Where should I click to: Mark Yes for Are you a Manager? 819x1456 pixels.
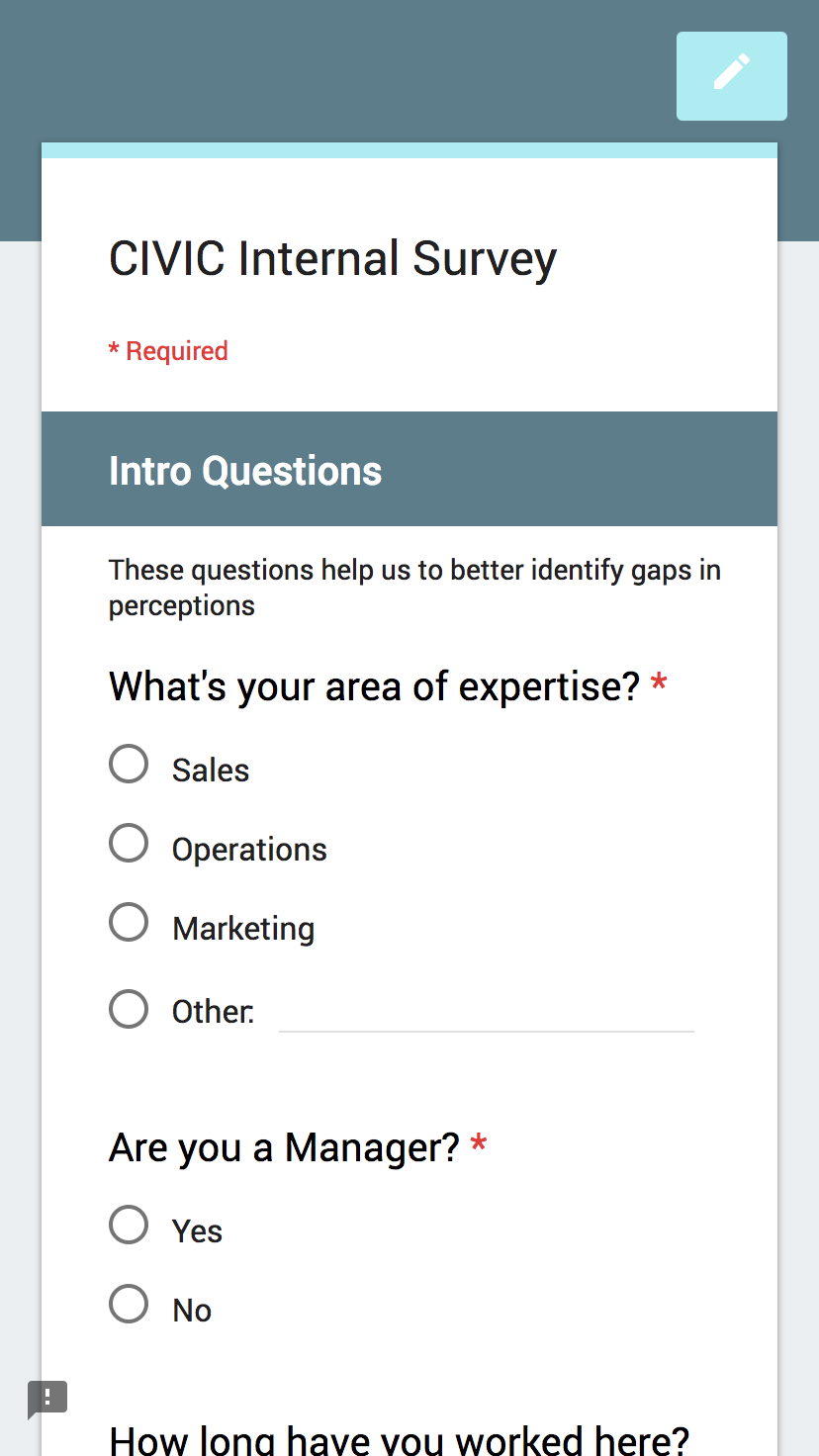pyautogui.click(x=129, y=1226)
